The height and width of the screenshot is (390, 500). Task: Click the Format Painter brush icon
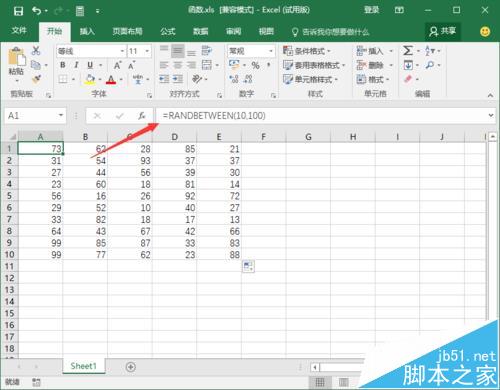(x=36, y=79)
